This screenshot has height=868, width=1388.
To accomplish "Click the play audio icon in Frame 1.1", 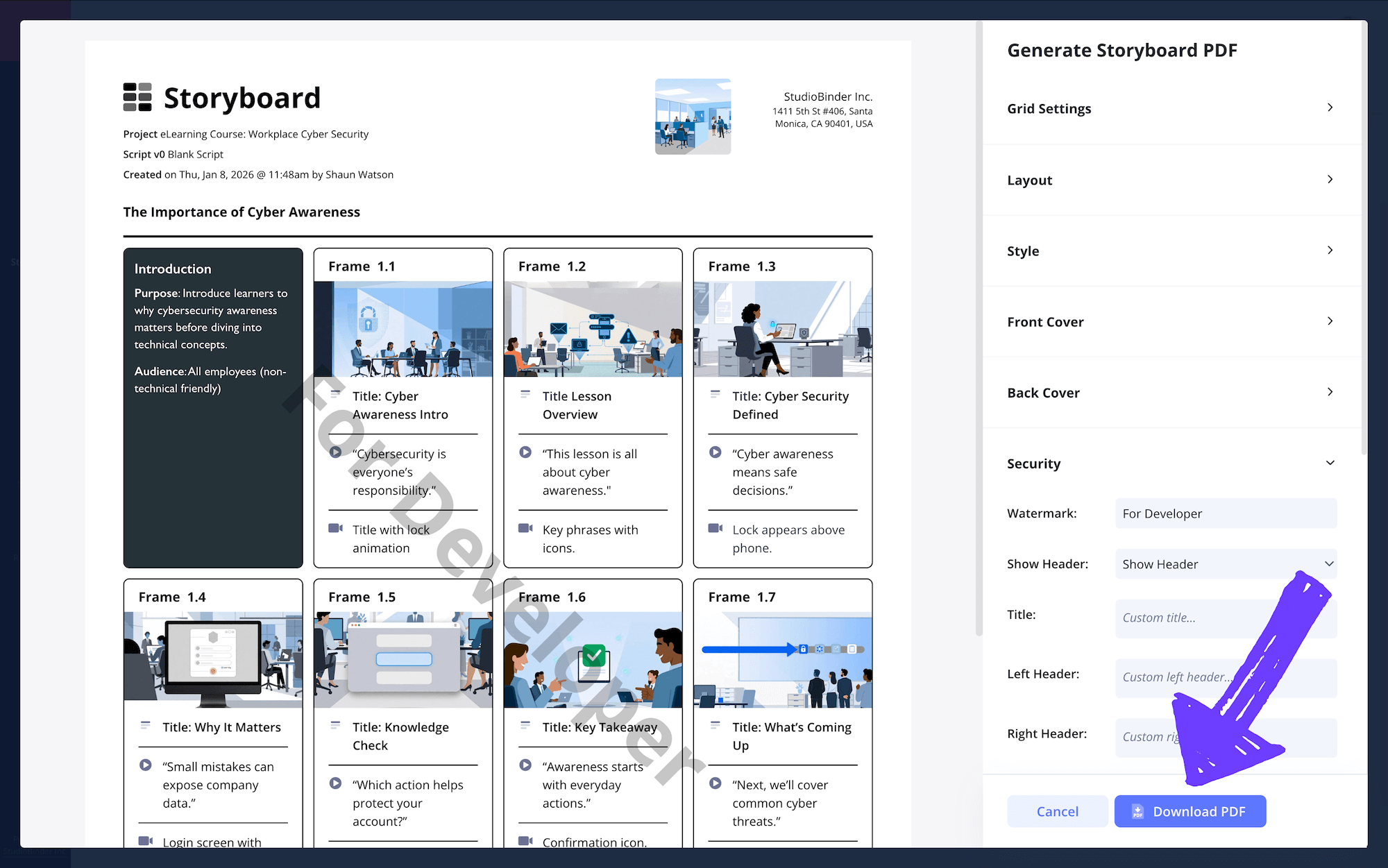I will tap(336, 453).
